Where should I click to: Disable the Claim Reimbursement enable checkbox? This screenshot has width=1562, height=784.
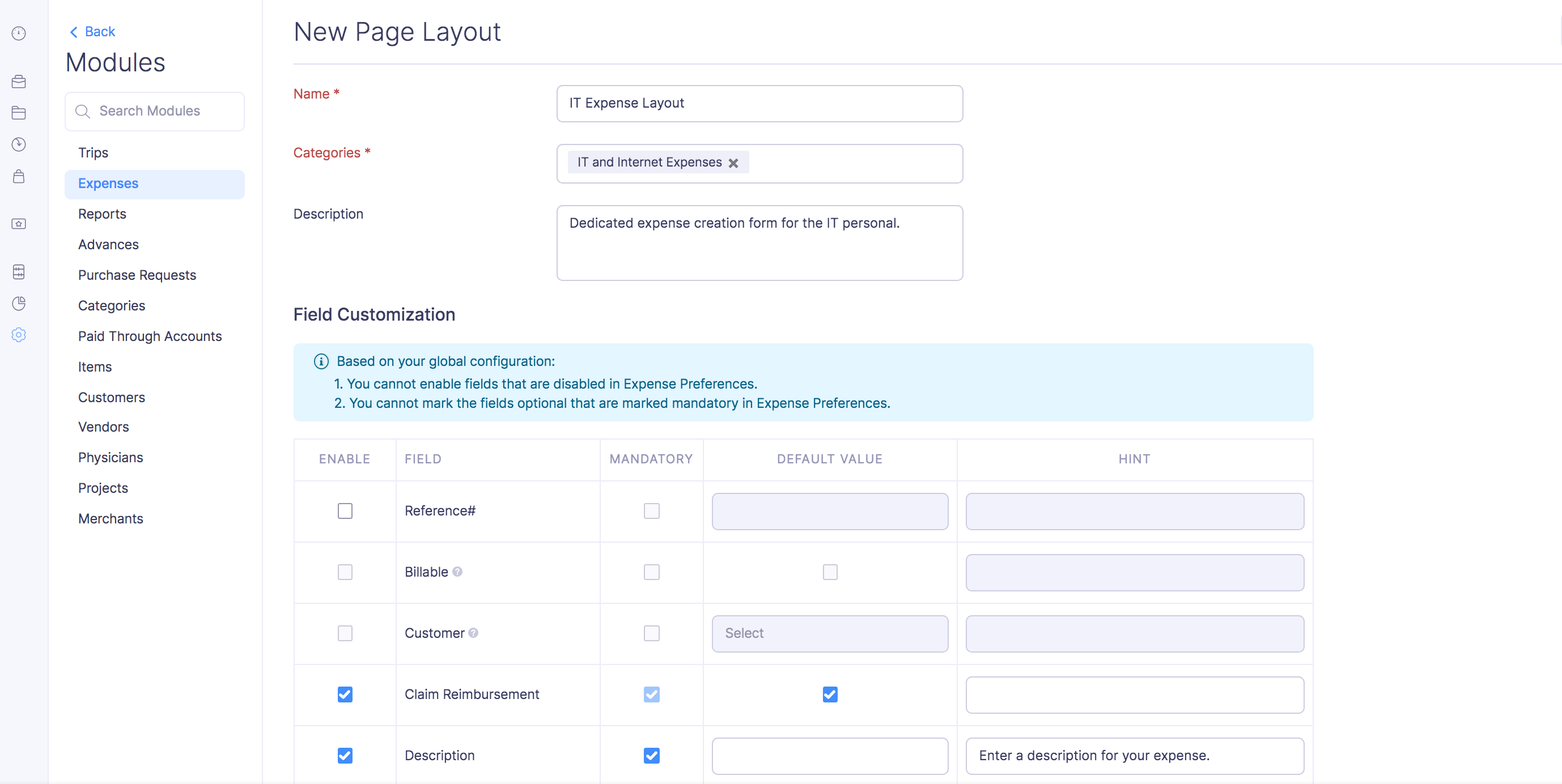click(345, 694)
